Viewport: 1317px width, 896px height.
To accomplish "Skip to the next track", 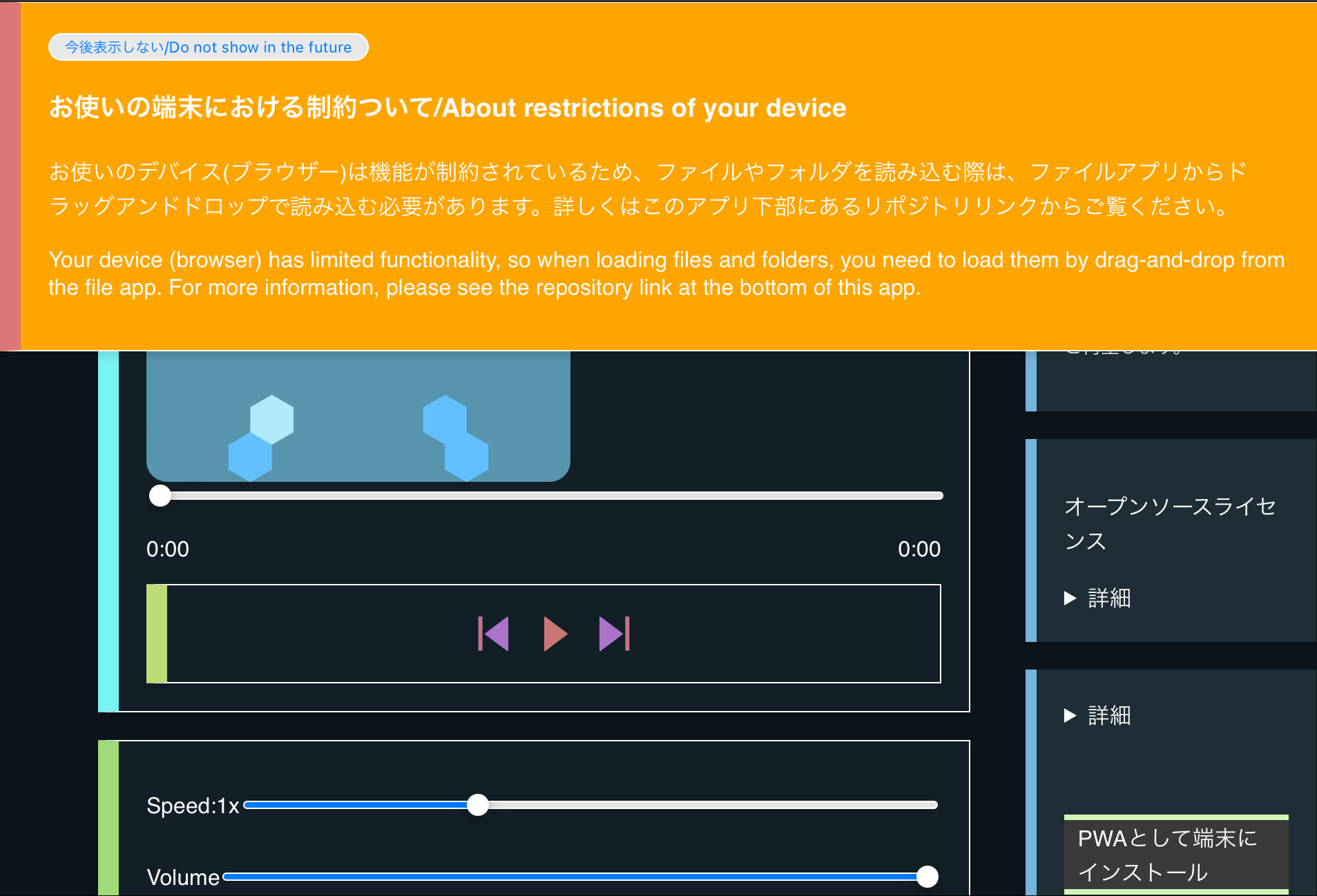I will tap(614, 633).
